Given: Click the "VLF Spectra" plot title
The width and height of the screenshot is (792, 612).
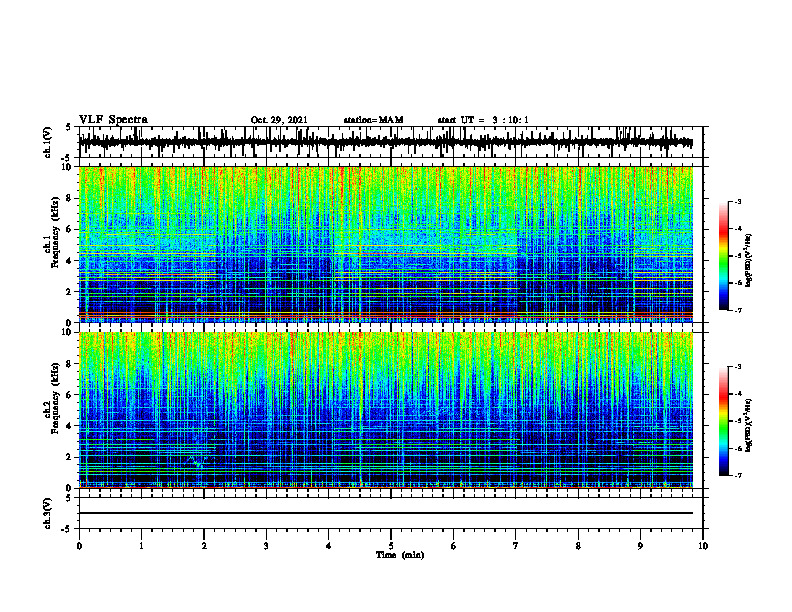Looking at the screenshot, I should (x=113, y=120).
